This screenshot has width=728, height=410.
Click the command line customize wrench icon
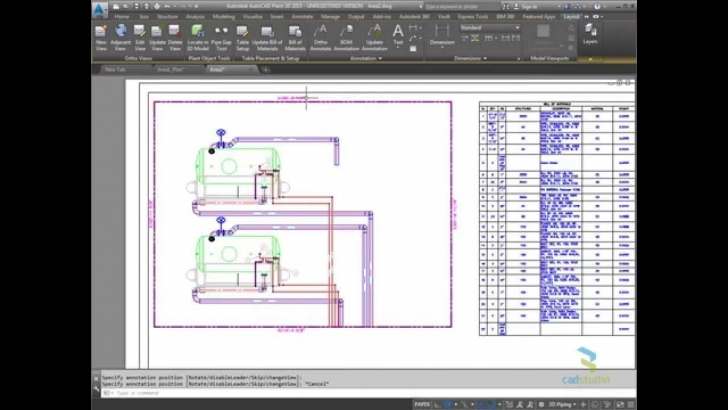point(97,389)
